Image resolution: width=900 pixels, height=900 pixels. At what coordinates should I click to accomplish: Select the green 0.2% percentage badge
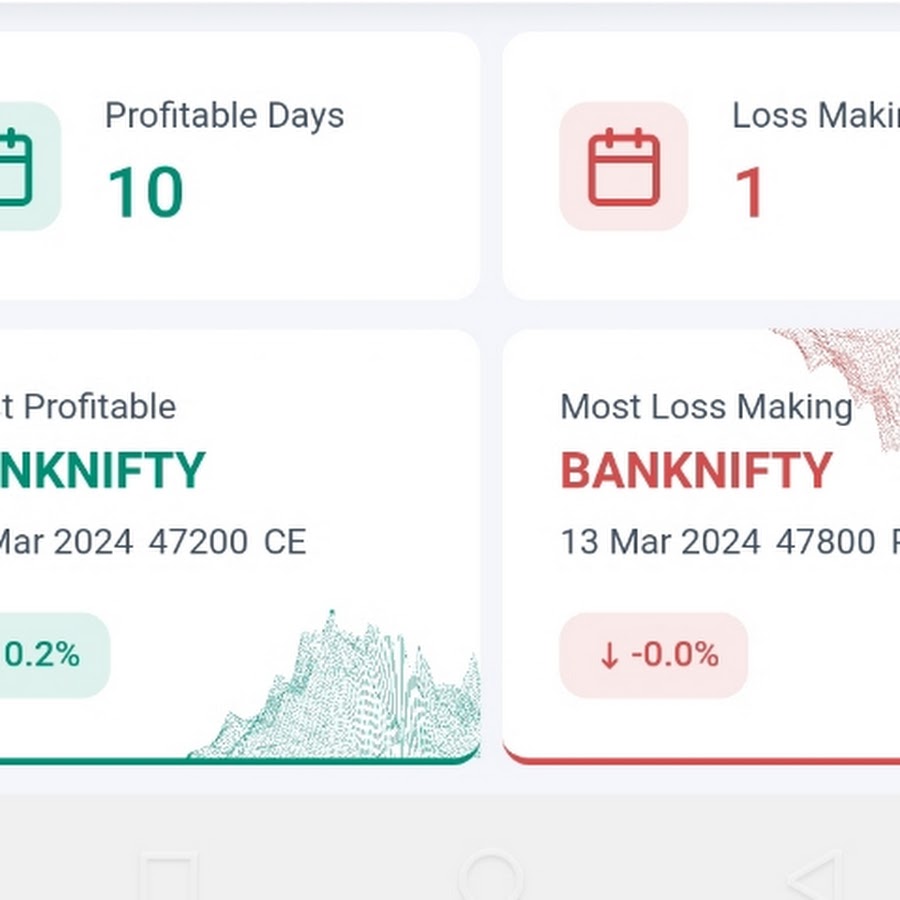(x=55, y=655)
